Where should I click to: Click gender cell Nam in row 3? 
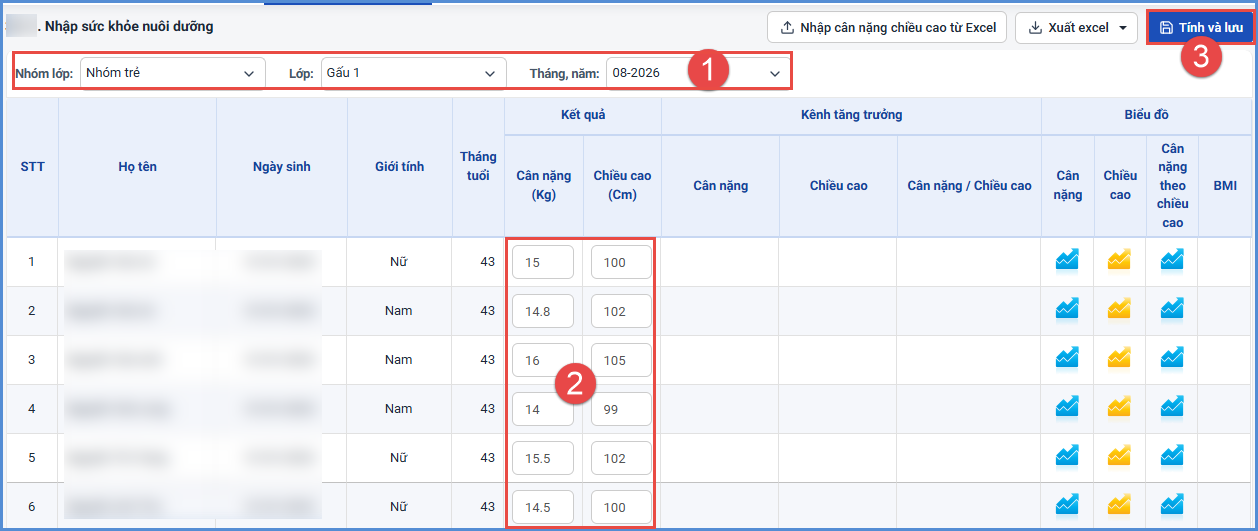(399, 360)
